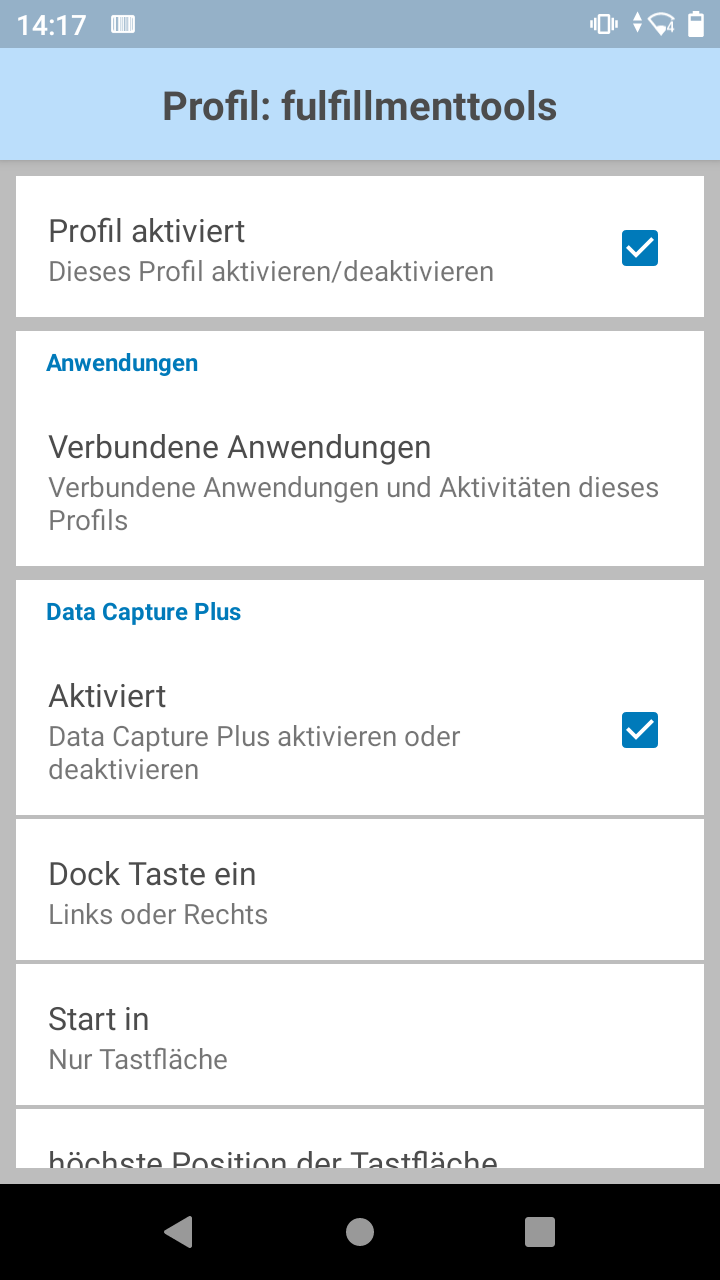Tap the 14:17 clock in status bar
Viewport: 720px width, 1280px height.
point(52,25)
